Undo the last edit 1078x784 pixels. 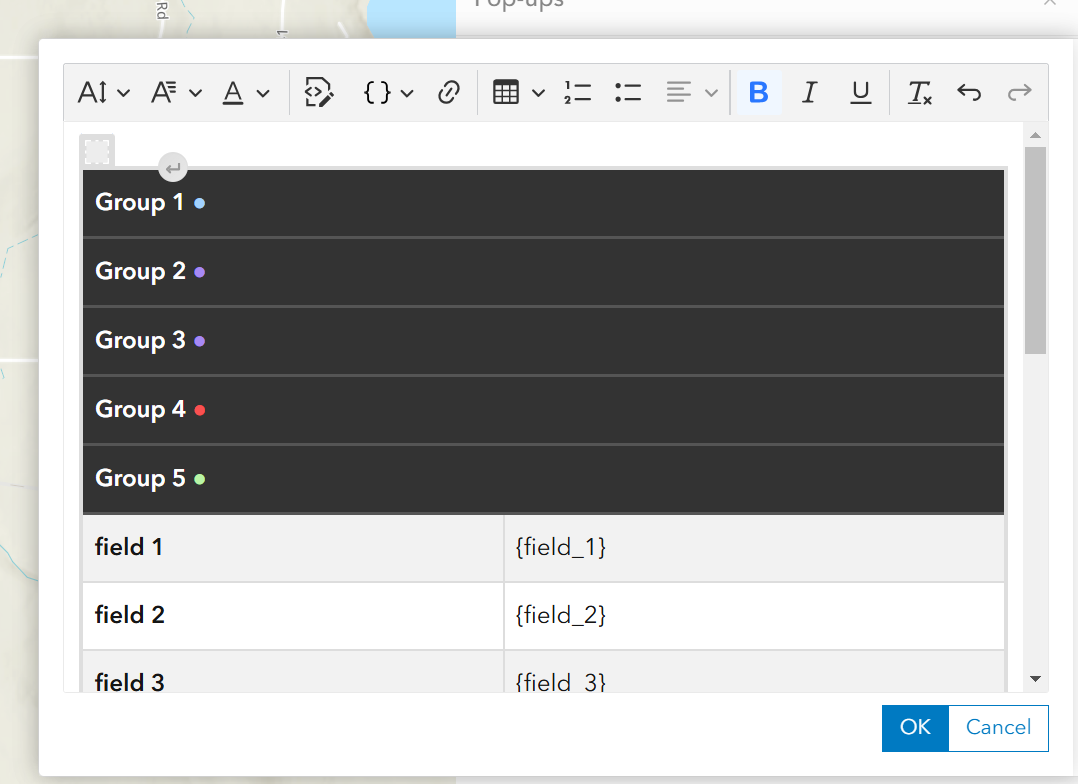click(x=968, y=92)
